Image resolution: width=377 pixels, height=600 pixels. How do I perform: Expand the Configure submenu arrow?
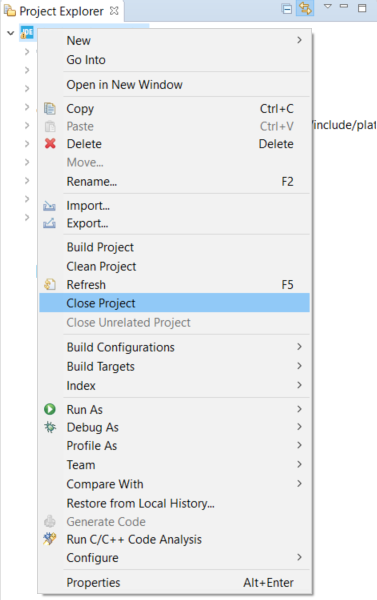299,557
